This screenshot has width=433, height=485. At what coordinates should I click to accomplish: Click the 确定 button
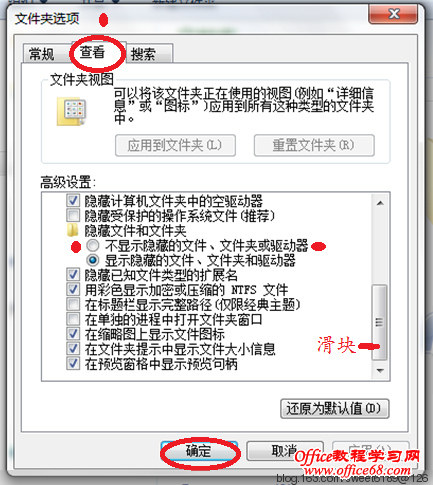pos(199,451)
